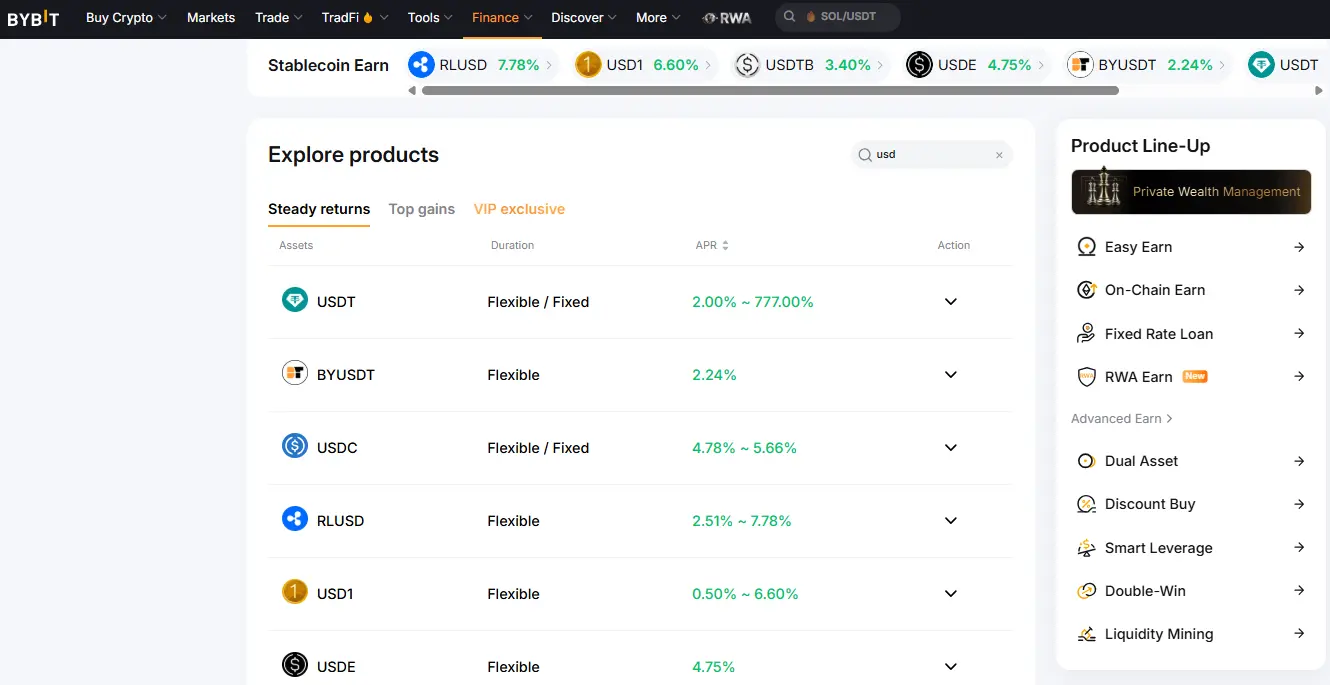Click the Bybit logo
The image size is (1330, 685).
click(33, 18)
